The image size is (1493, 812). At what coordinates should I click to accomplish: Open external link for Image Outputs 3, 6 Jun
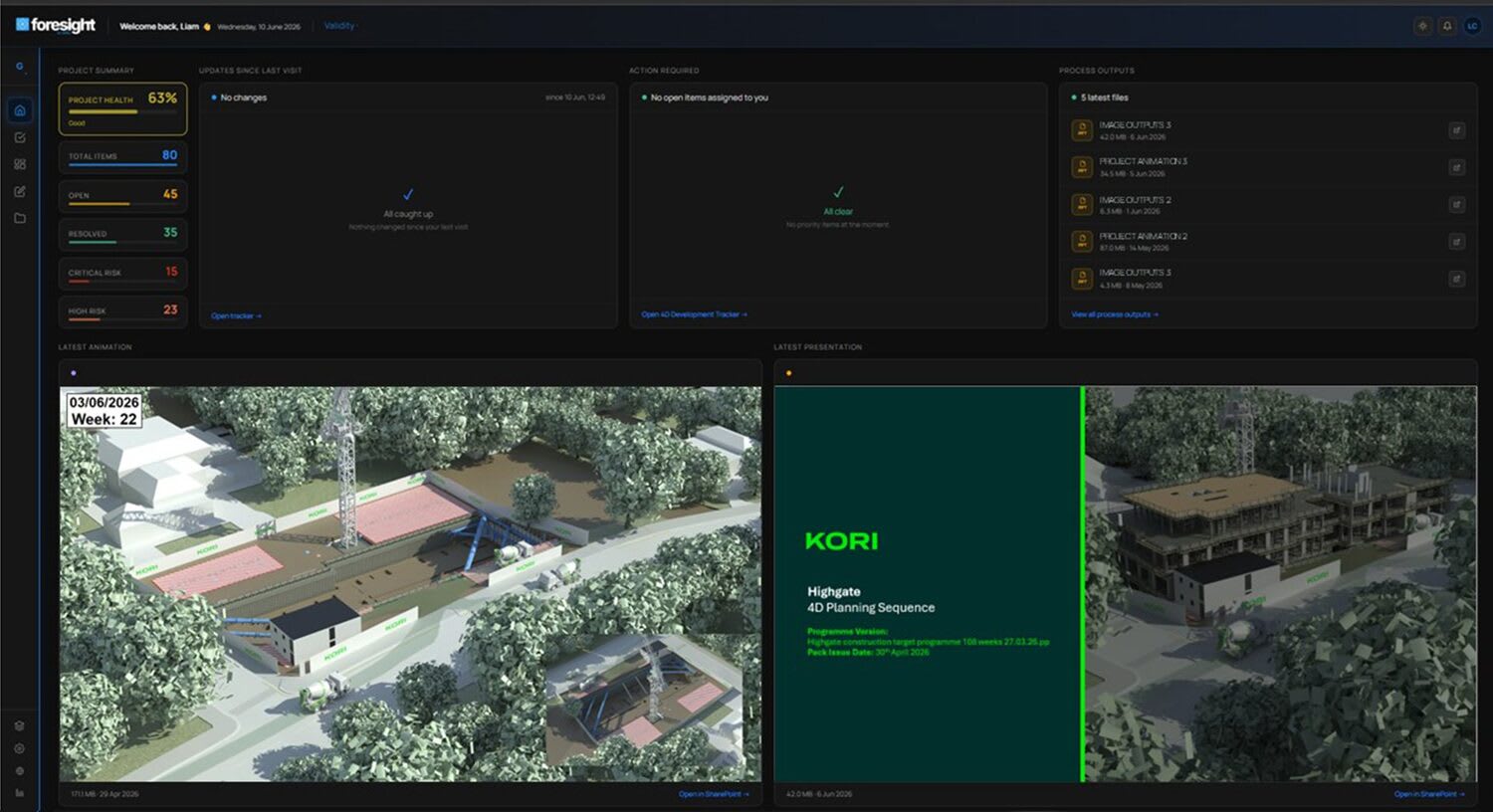[x=1456, y=130]
